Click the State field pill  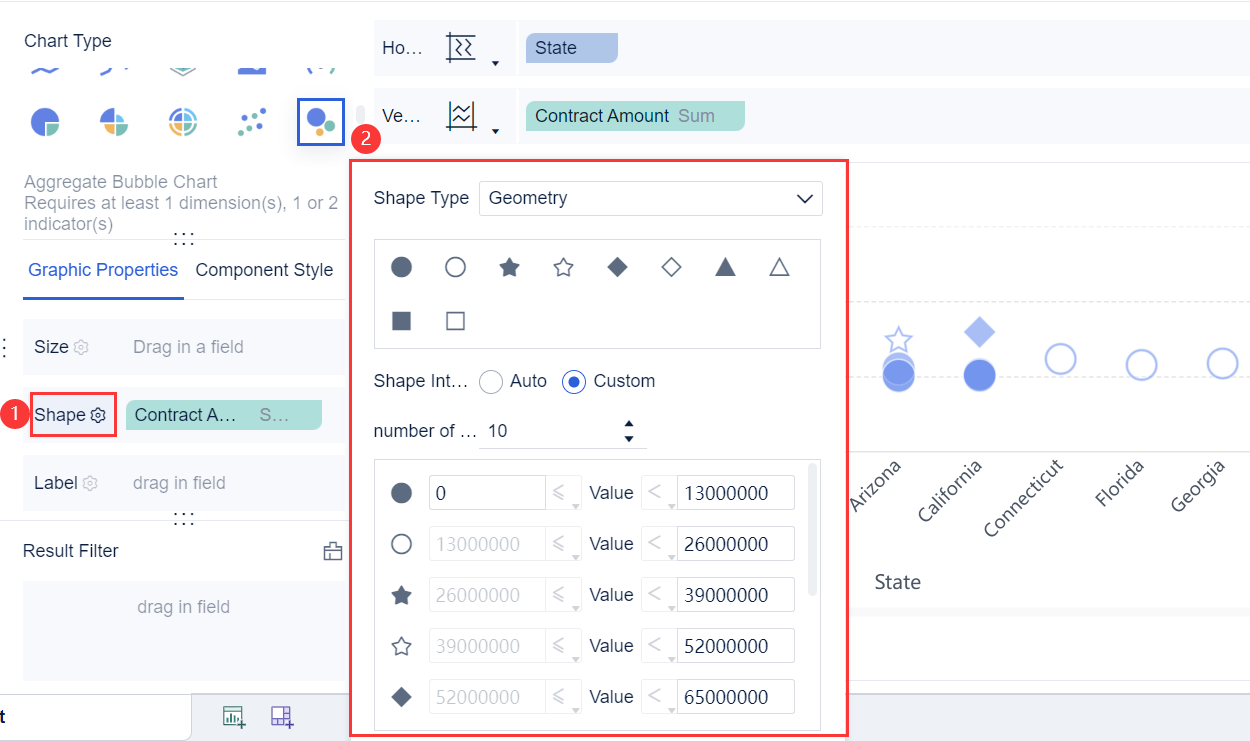click(567, 48)
